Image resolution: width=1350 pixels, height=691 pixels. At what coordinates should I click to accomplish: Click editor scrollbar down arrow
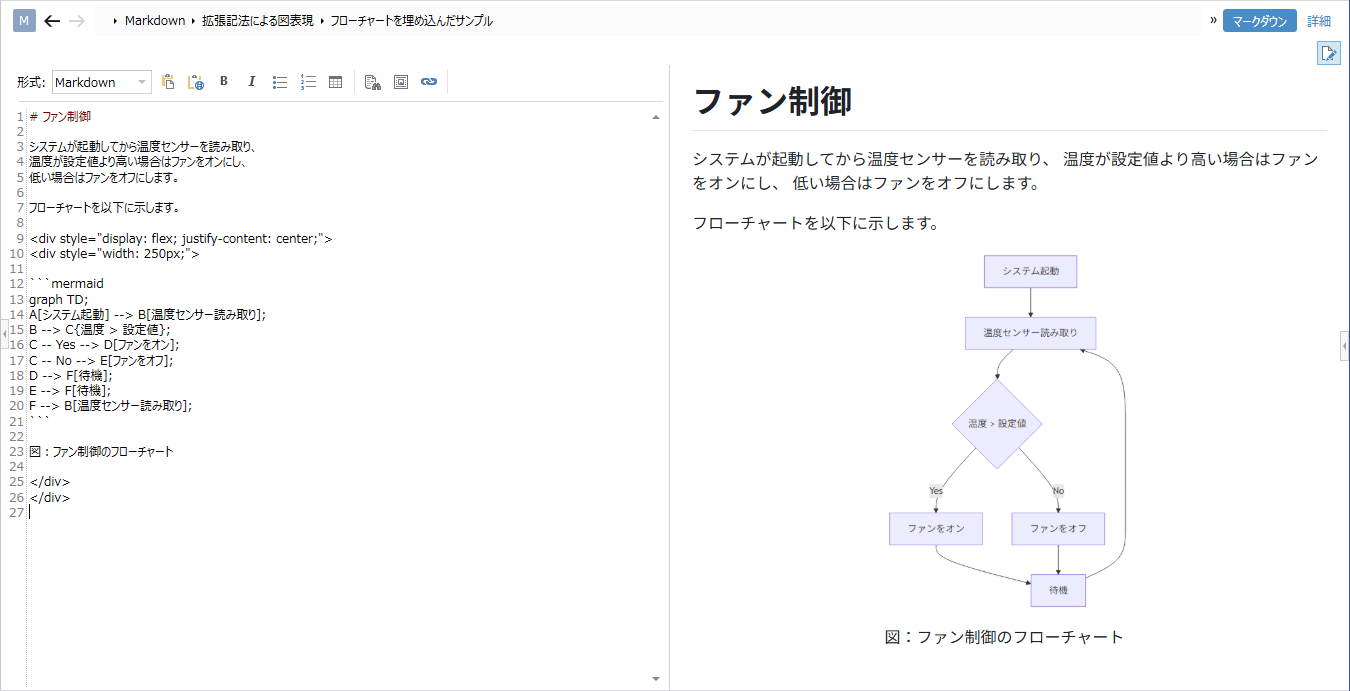click(x=656, y=678)
